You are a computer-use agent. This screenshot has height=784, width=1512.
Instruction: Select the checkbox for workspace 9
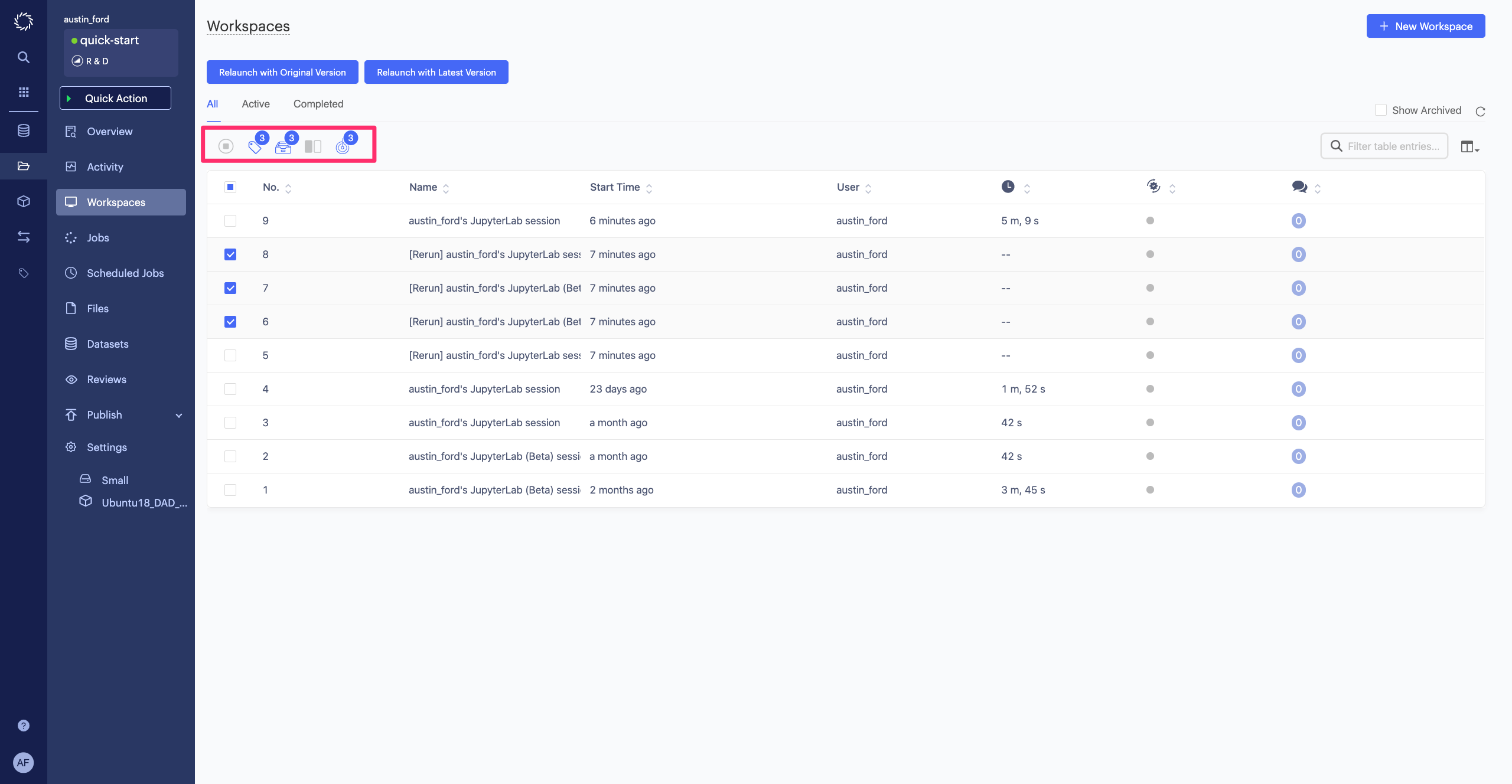[x=230, y=221]
